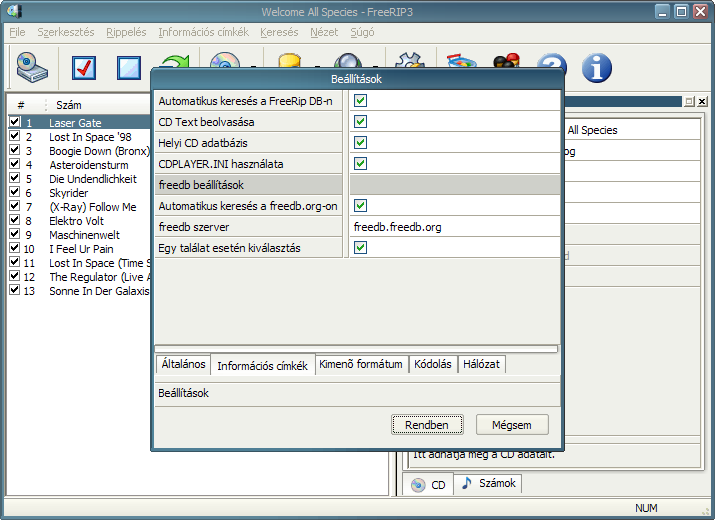The height and width of the screenshot is (520, 715).
Task: Toggle Helyi CD adatbázis checkbox
Action: pyautogui.click(x=360, y=142)
